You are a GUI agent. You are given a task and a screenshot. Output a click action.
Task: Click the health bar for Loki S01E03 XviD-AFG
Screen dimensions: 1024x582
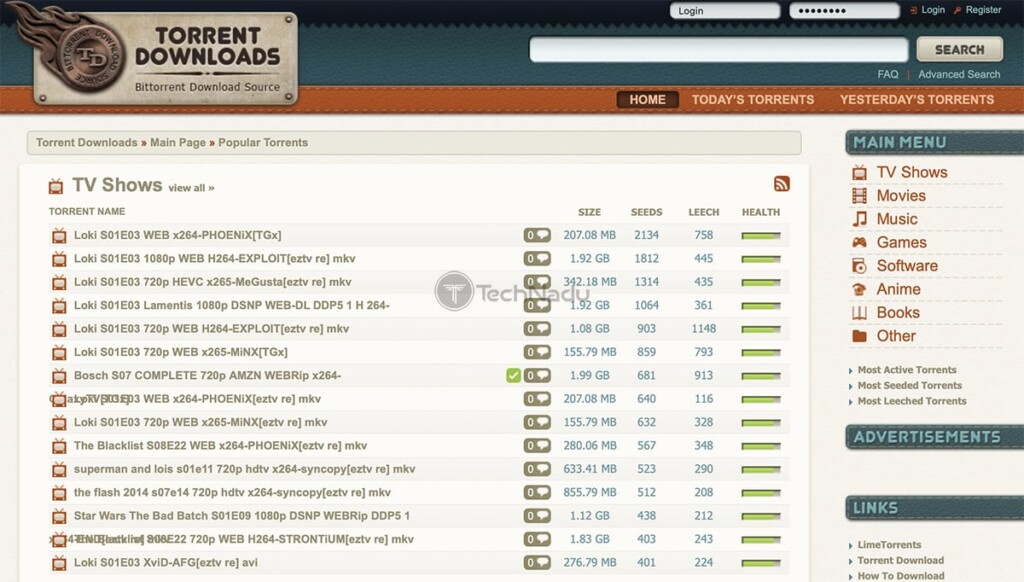[761, 563]
